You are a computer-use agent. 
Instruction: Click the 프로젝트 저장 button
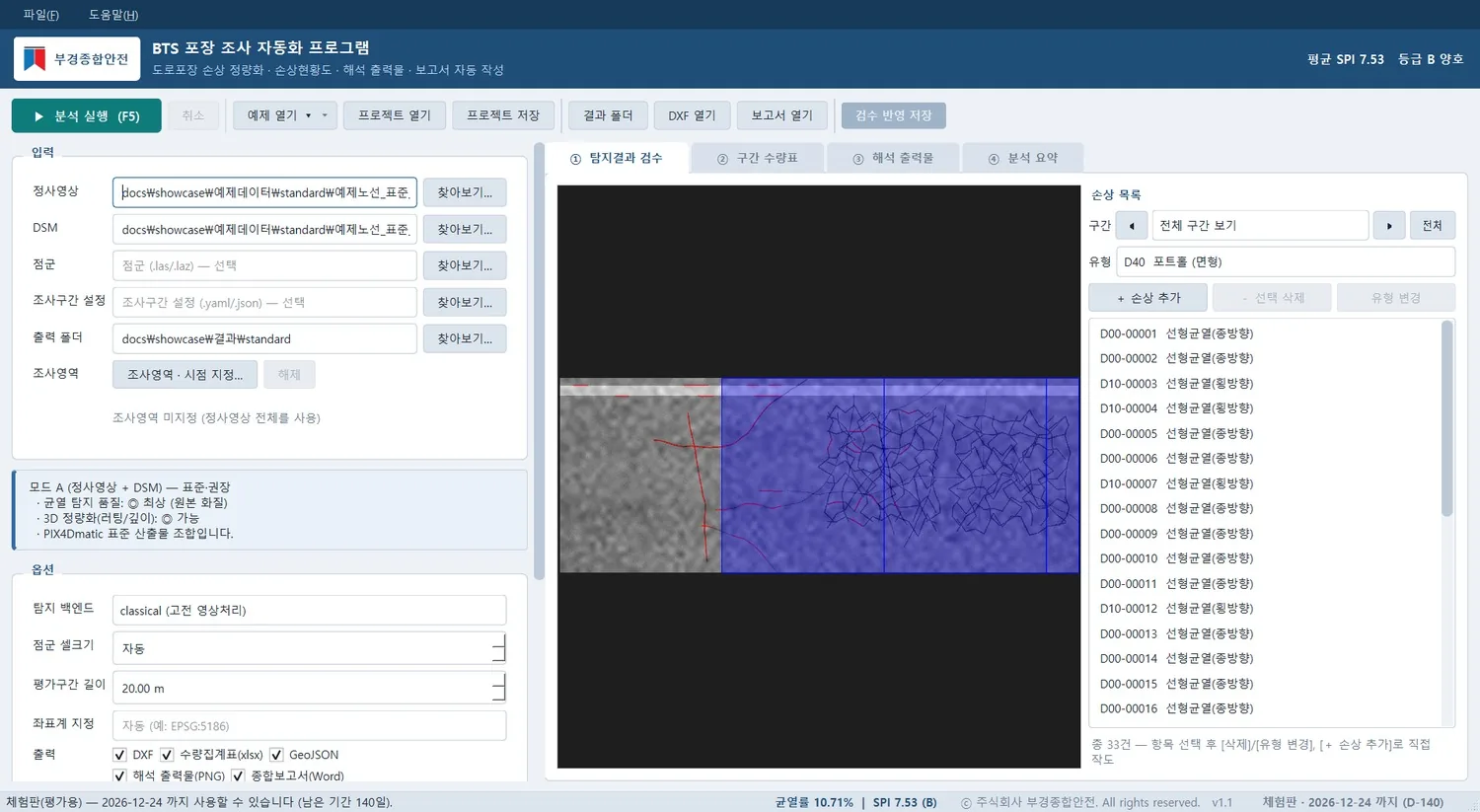(503, 115)
